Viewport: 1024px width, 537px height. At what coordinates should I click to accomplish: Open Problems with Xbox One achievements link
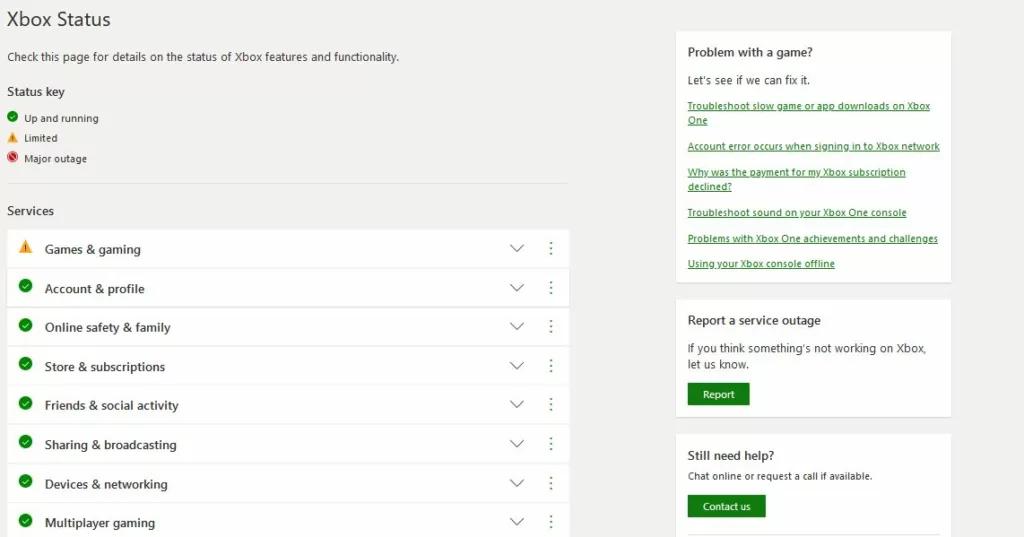click(x=812, y=238)
